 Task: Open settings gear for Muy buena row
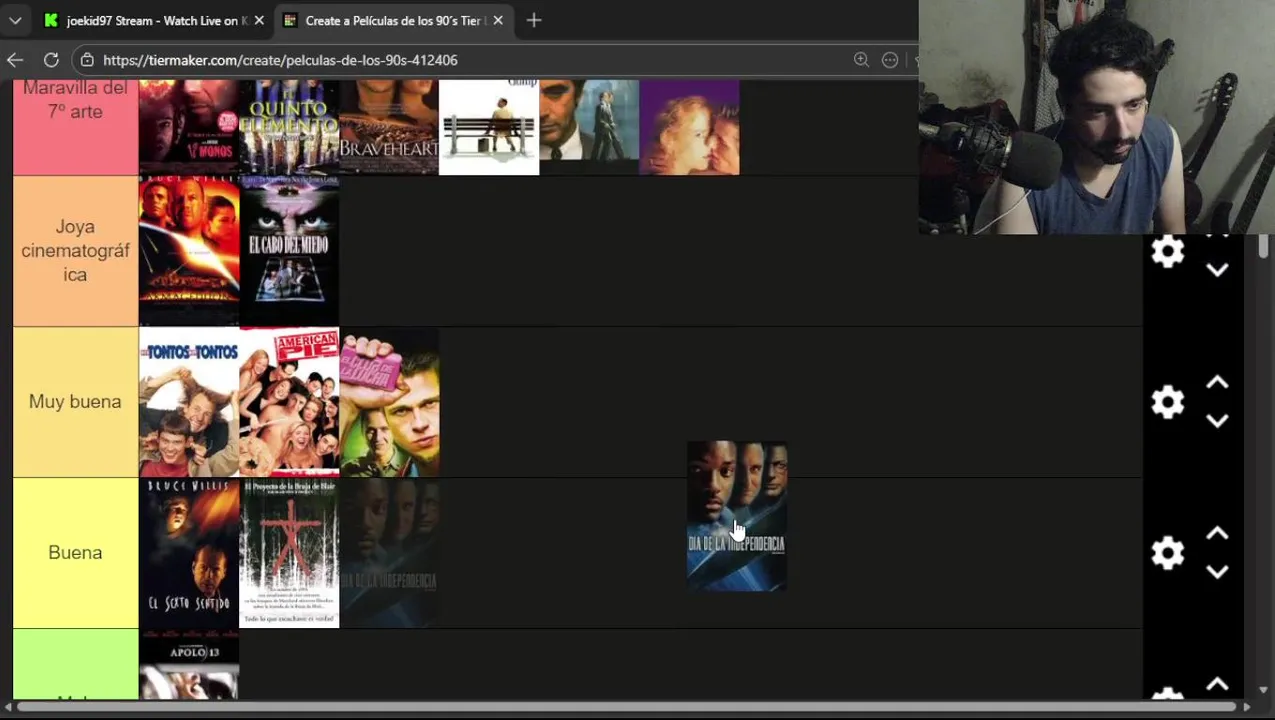coord(1167,402)
